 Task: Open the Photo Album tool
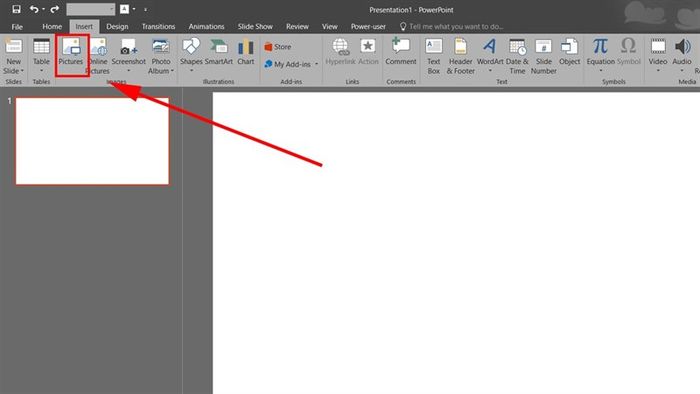click(x=161, y=56)
